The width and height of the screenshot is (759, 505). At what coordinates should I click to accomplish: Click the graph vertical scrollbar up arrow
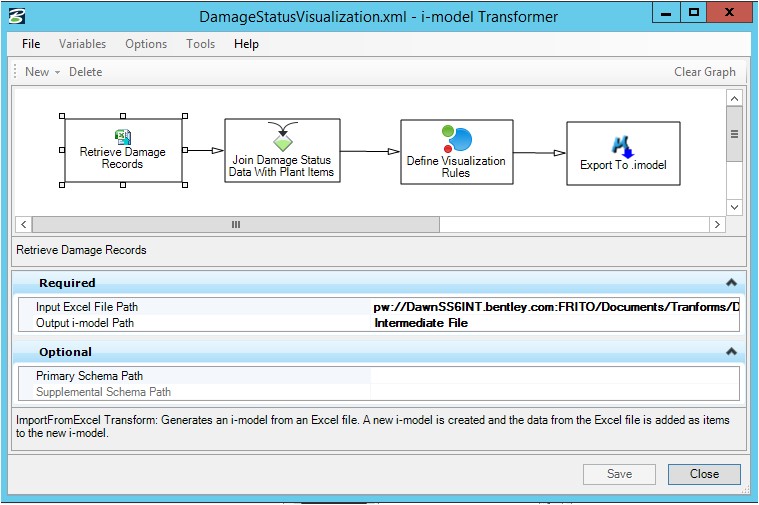pyautogui.click(x=734, y=99)
